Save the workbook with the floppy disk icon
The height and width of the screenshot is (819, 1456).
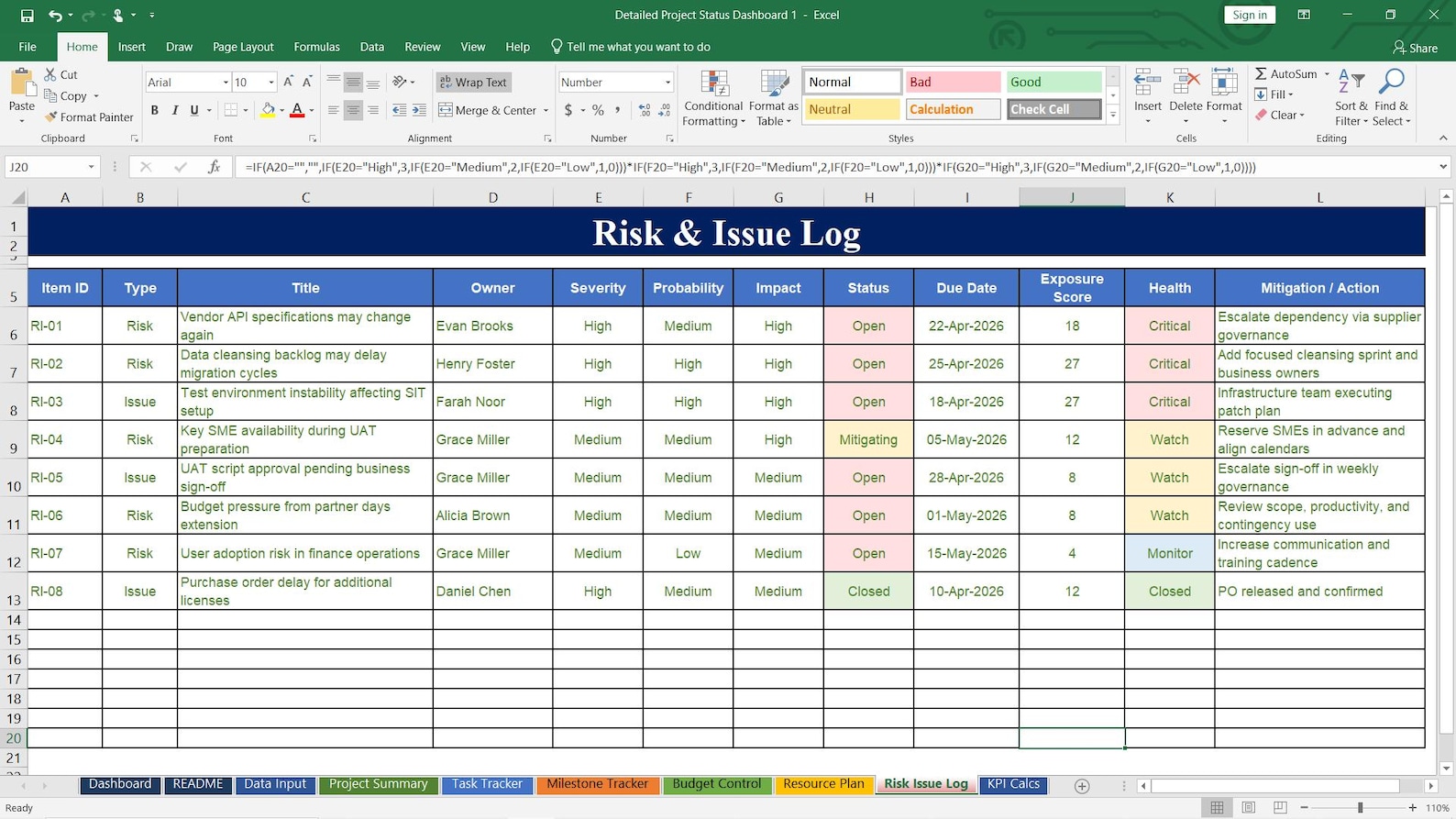coord(27,16)
